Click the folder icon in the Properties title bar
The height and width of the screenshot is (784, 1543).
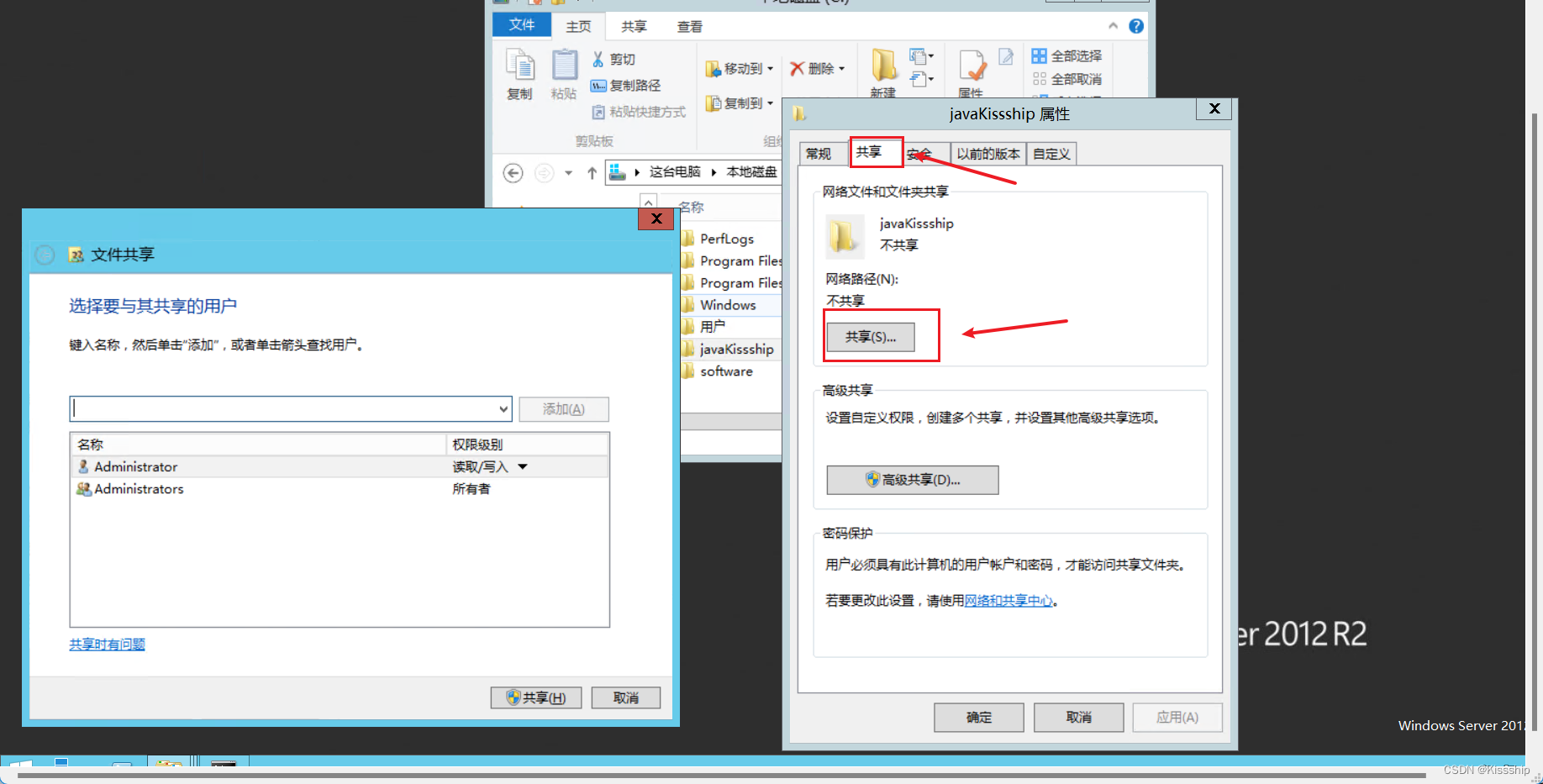tap(799, 113)
